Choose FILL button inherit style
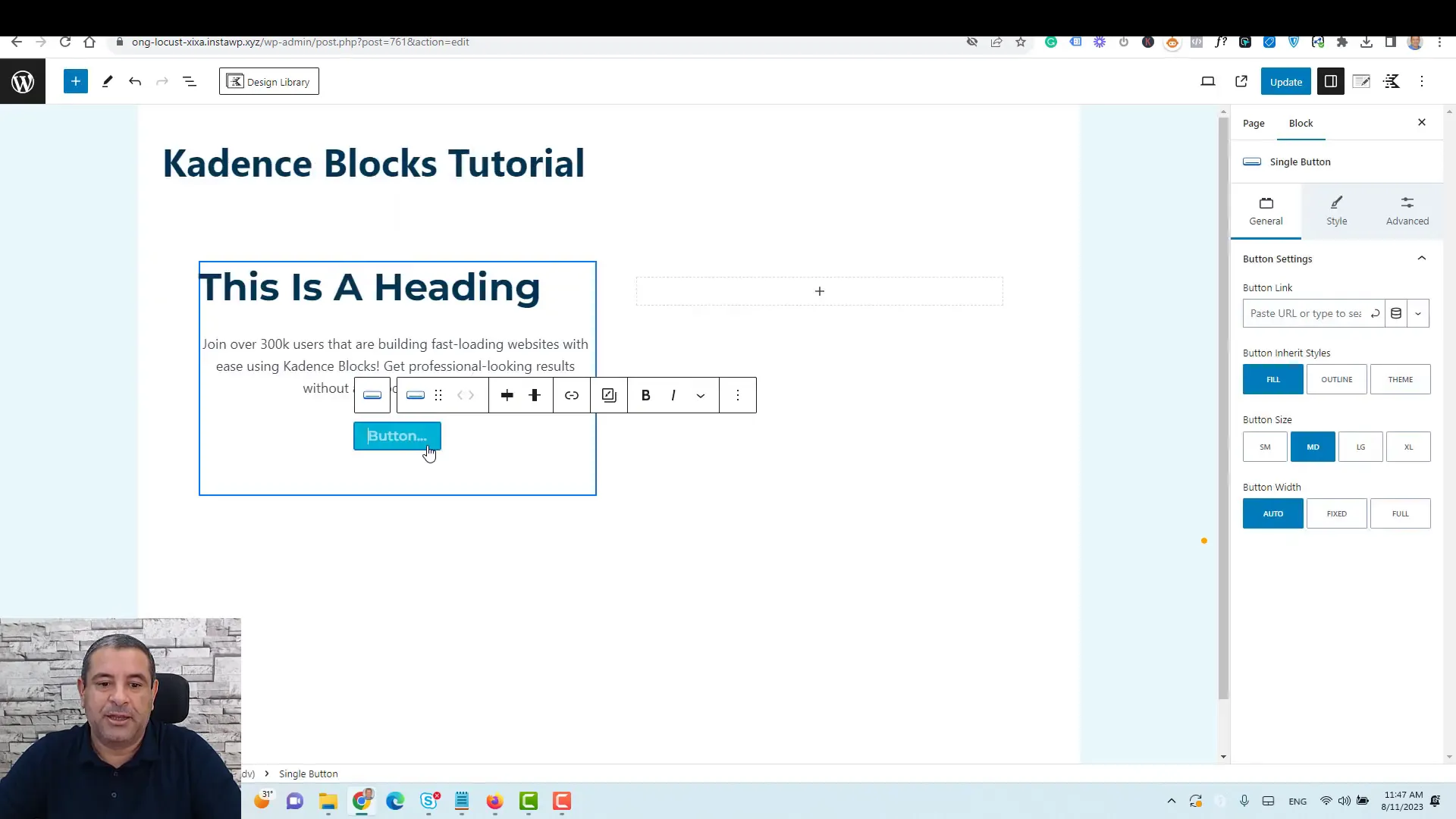Image resolution: width=1456 pixels, height=819 pixels. click(x=1272, y=379)
